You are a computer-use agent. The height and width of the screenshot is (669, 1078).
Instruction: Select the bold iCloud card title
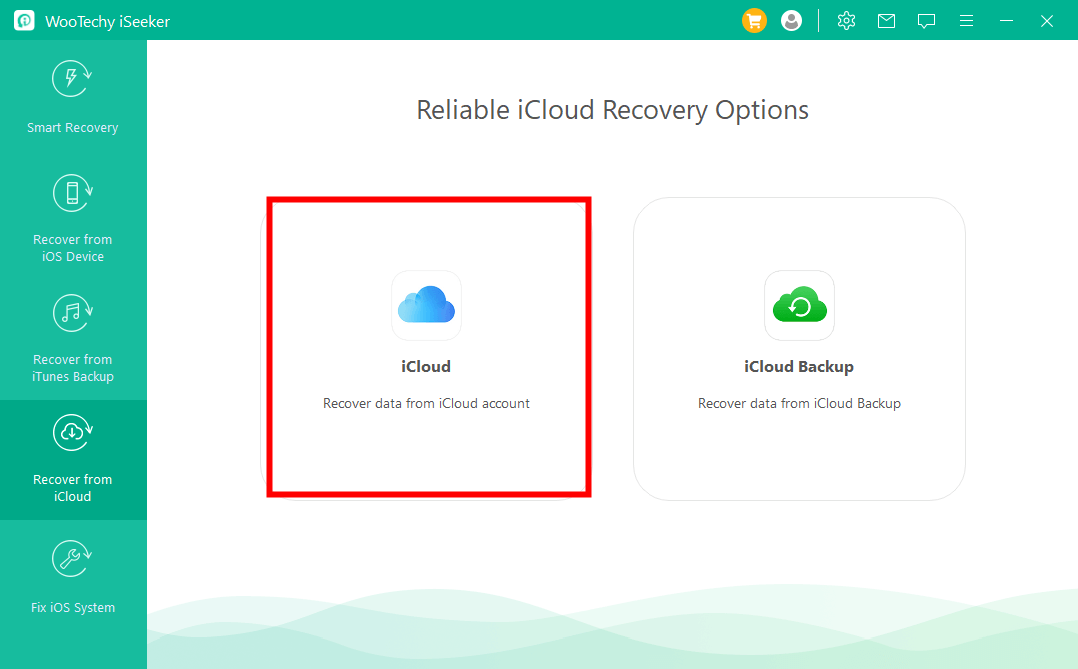coord(426,367)
